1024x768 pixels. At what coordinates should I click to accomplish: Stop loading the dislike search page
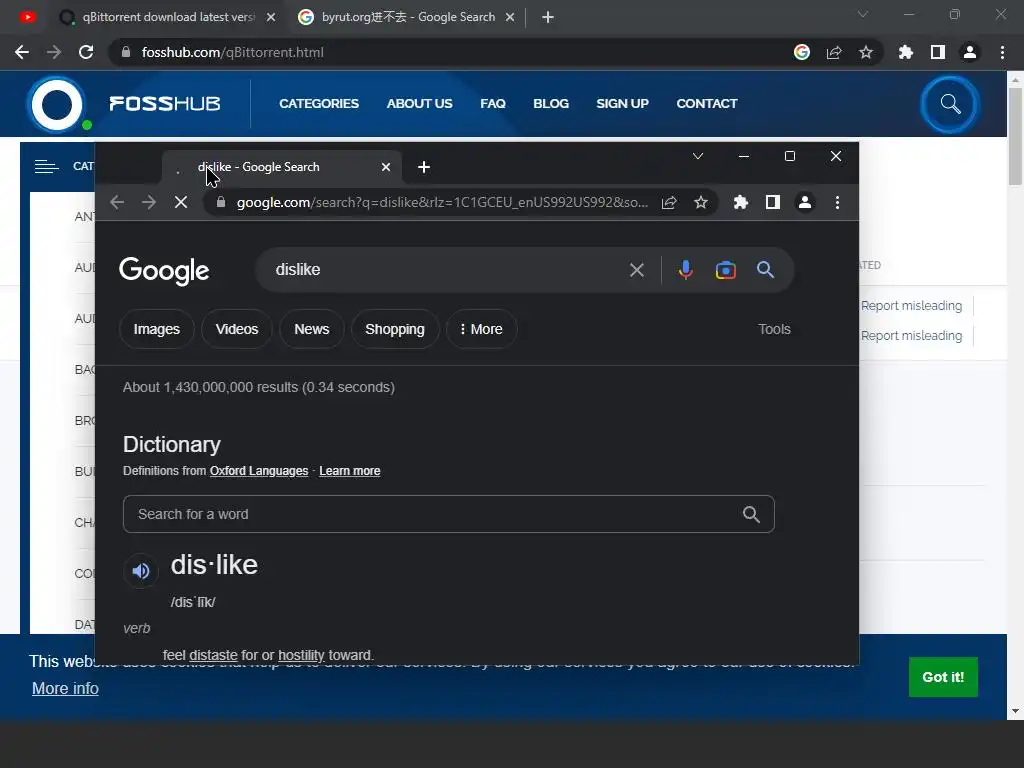(181, 202)
